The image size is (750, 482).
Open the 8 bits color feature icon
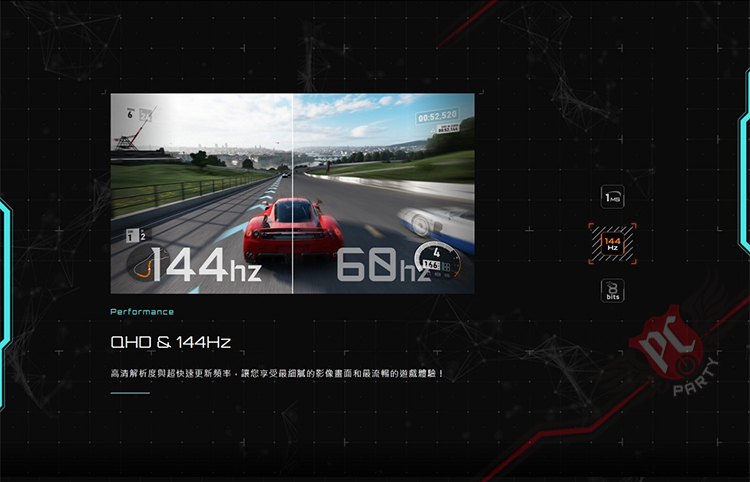coord(612,291)
